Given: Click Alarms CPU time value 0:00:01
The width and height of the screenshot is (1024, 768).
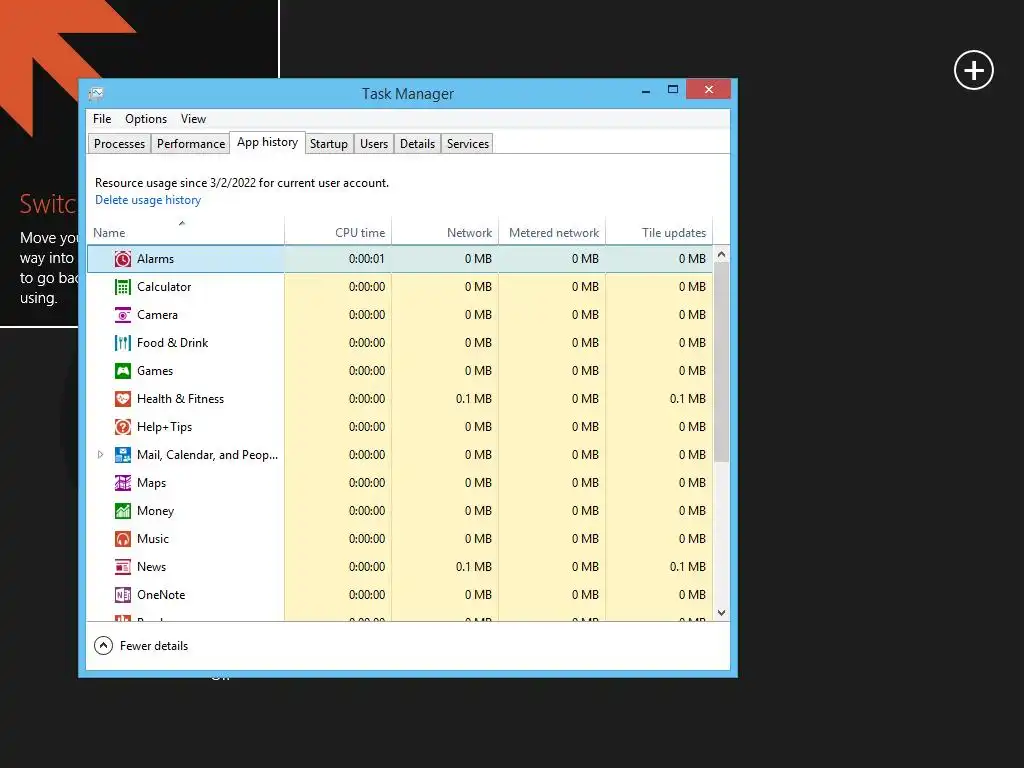Looking at the screenshot, I should (366, 259).
